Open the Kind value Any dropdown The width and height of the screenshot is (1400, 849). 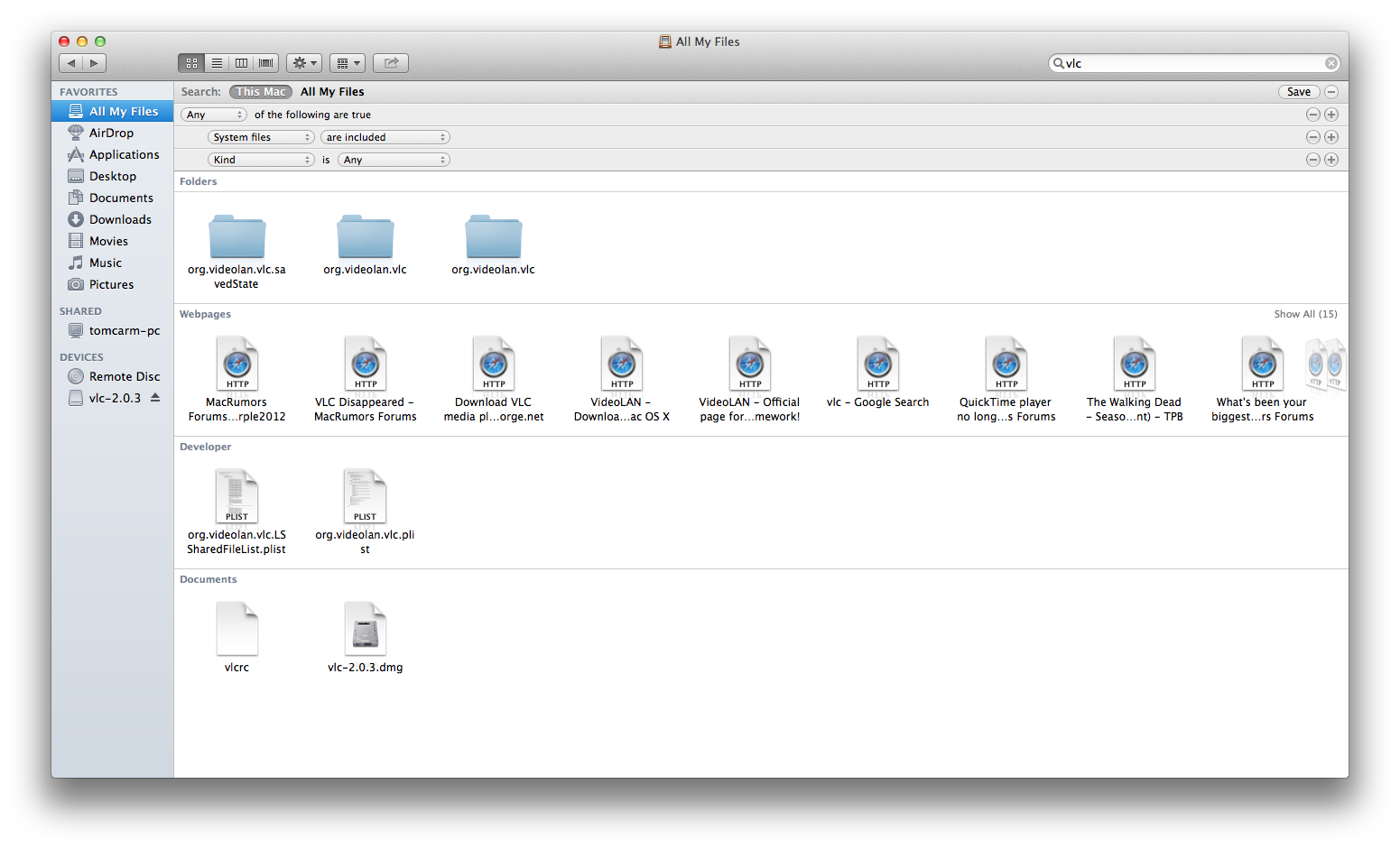point(394,160)
